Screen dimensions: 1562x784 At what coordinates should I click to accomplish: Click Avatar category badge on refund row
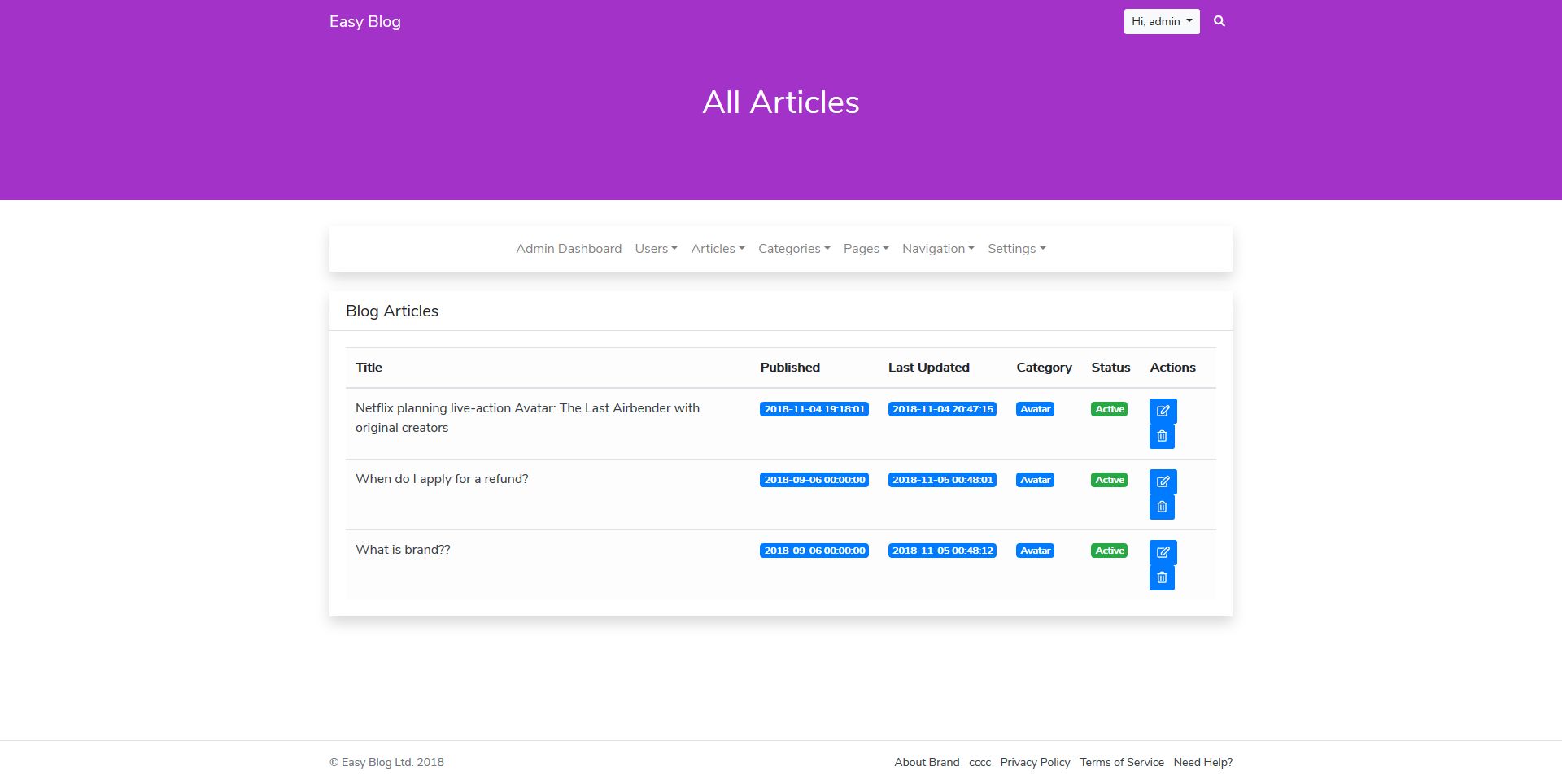pos(1035,480)
